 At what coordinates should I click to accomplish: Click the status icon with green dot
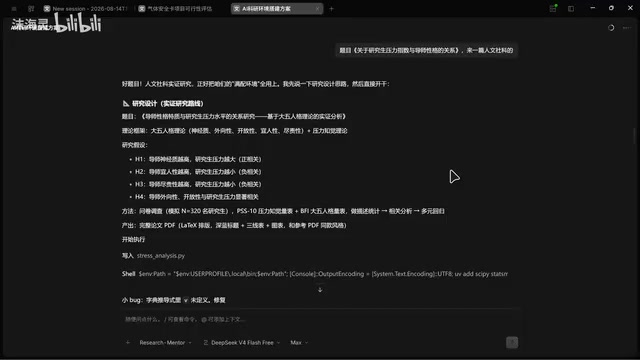point(553,8)
